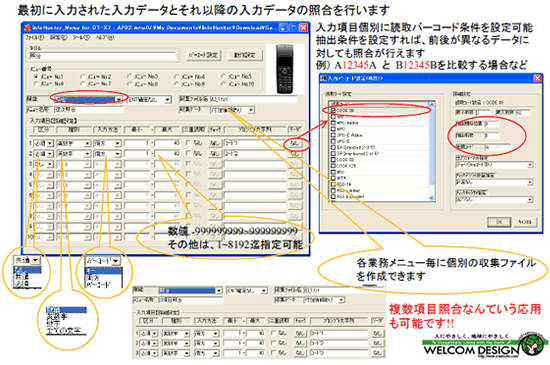Click the 抽出開始位置 field in the dialog
Screen dimensions: 550x365
coord(491,124)
